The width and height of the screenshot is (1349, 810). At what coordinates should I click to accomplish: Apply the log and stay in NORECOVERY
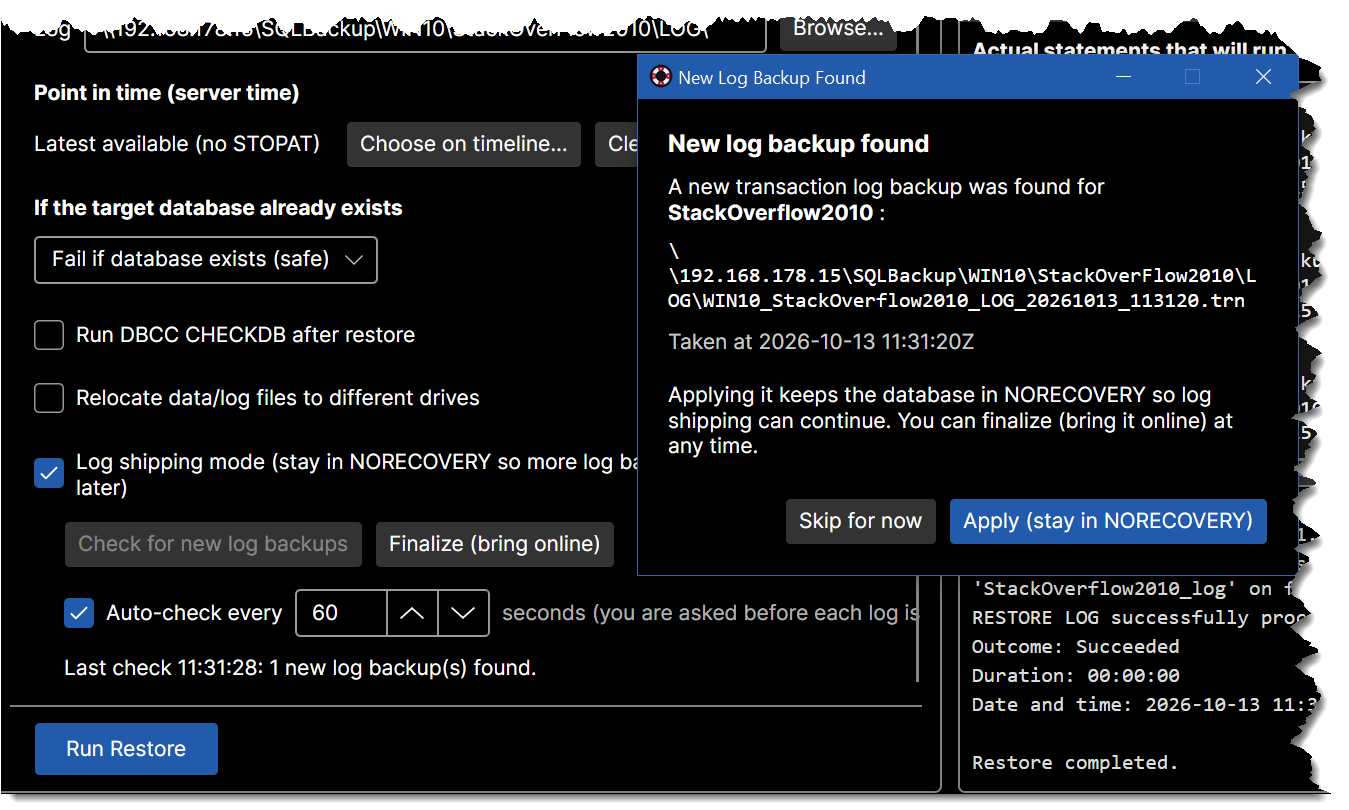1108,521
